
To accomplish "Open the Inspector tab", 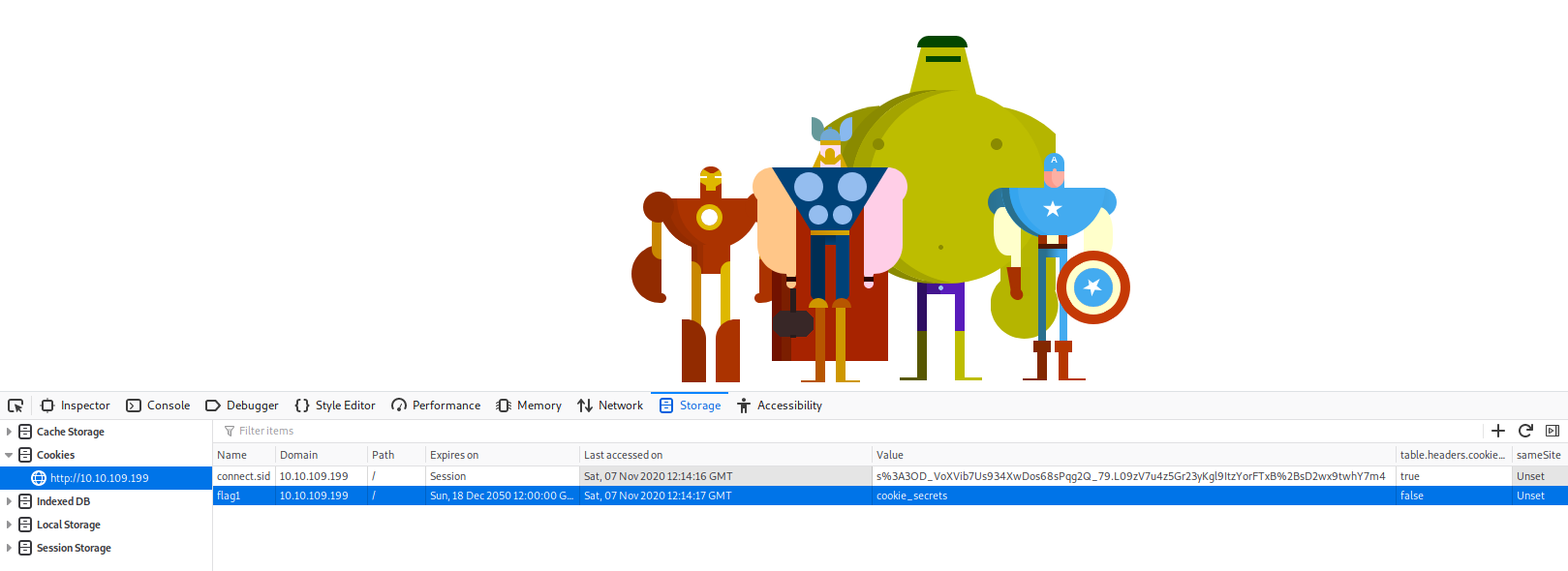I will 76,406.
